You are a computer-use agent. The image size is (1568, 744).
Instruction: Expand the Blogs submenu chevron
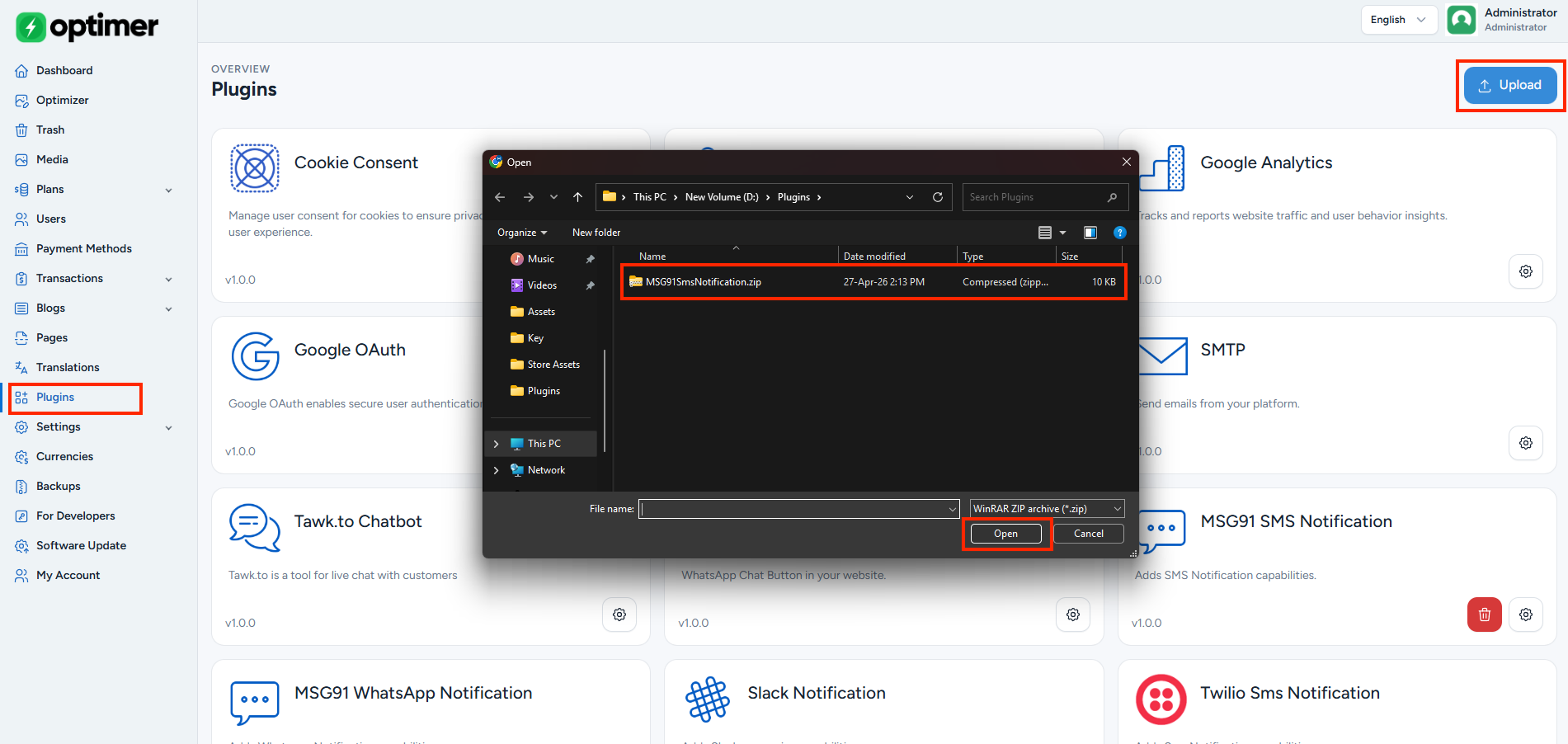coord(169,308)
